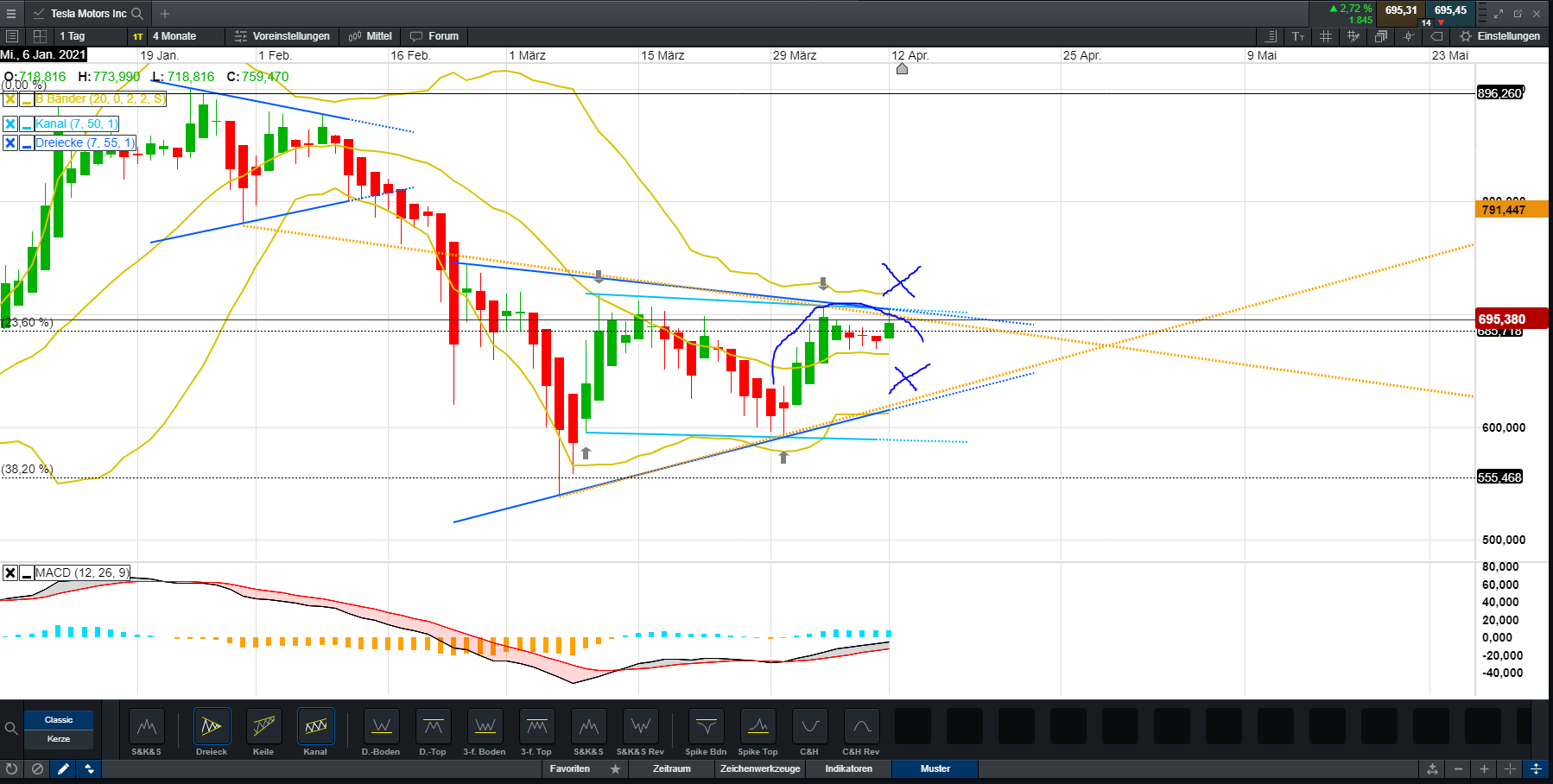Click the buy price 695,45
1553x784 pixels.
[x=1450, y=10]
